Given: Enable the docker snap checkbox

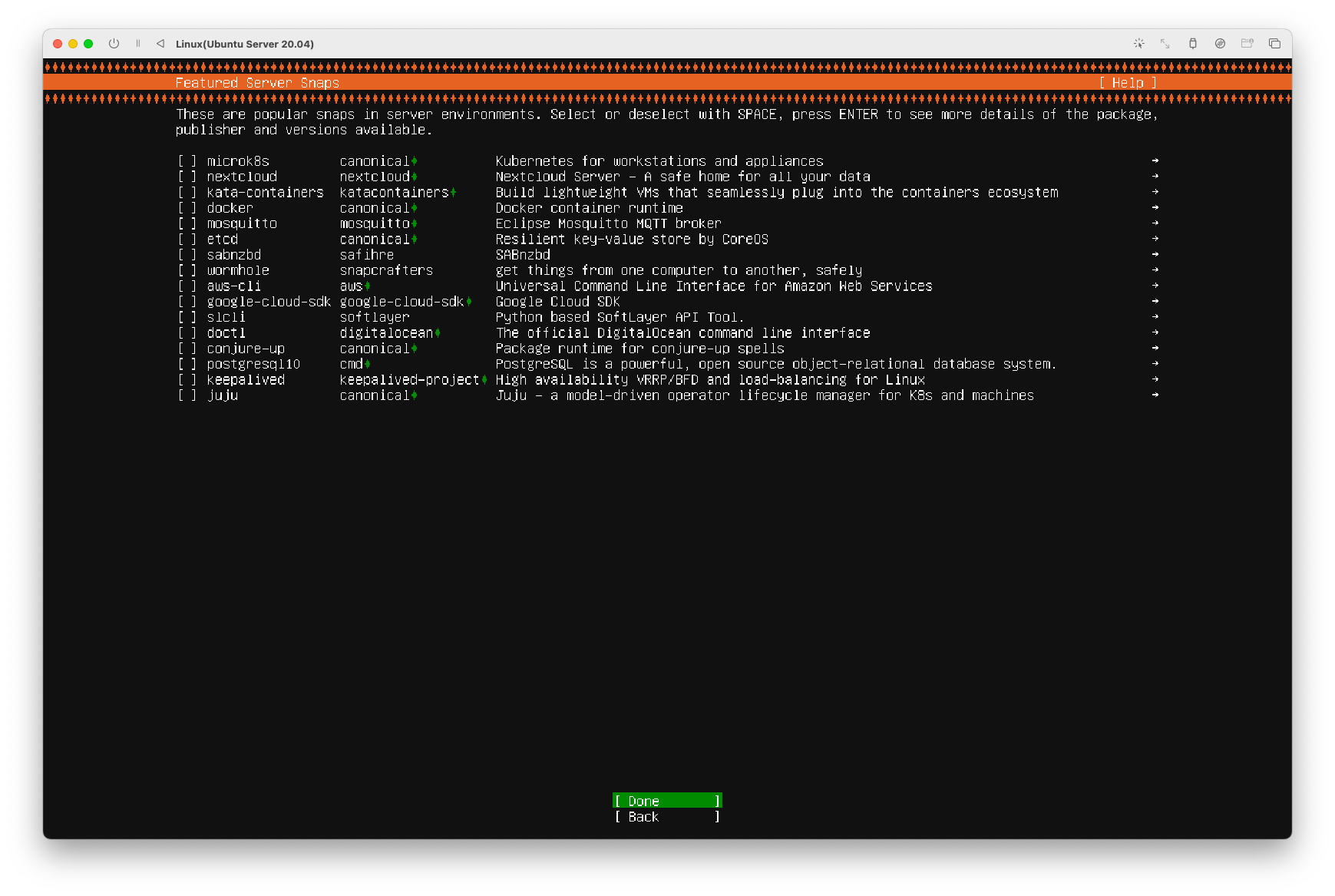Looking at the screenshot, I should coord(187,208).
